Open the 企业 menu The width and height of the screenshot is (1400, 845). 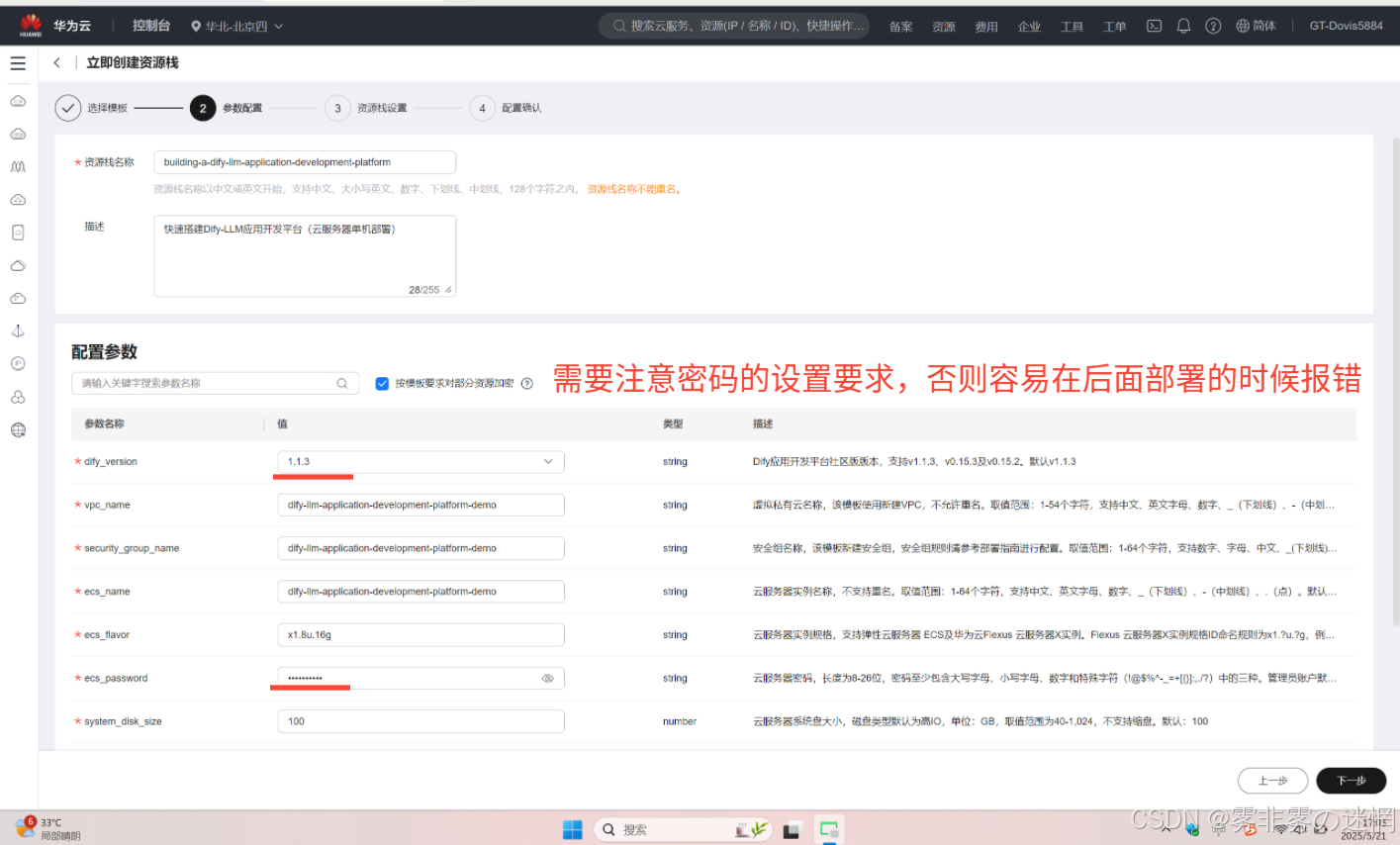click(1029, 27)
